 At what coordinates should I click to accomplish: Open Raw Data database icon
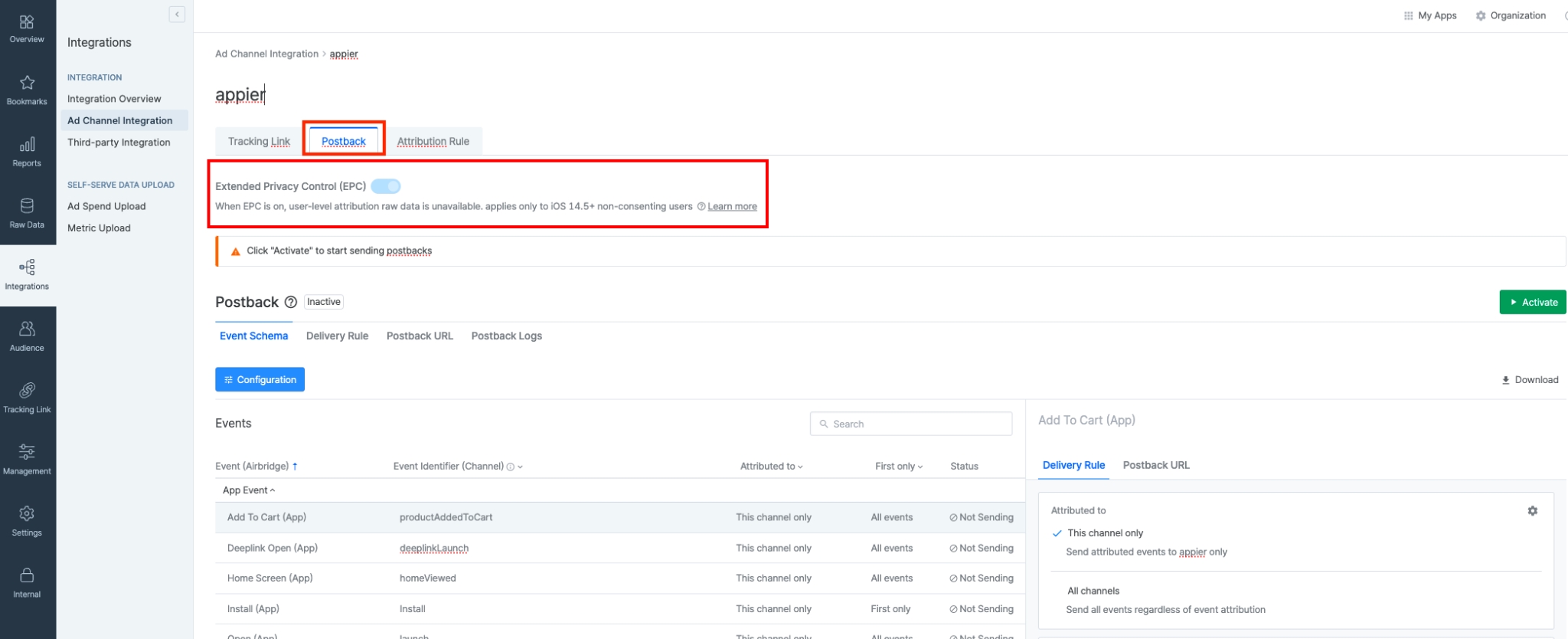click(27, 206)
